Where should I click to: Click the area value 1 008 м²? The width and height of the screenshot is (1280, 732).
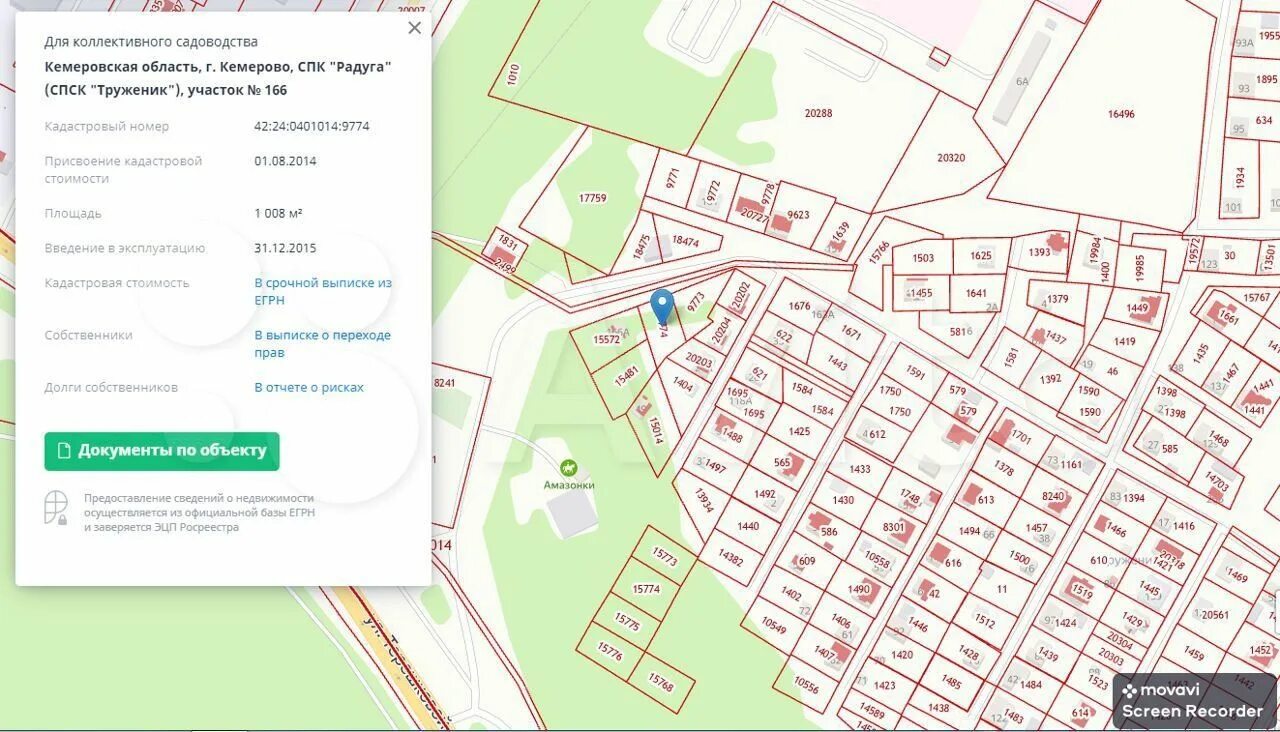coord(278,213)
